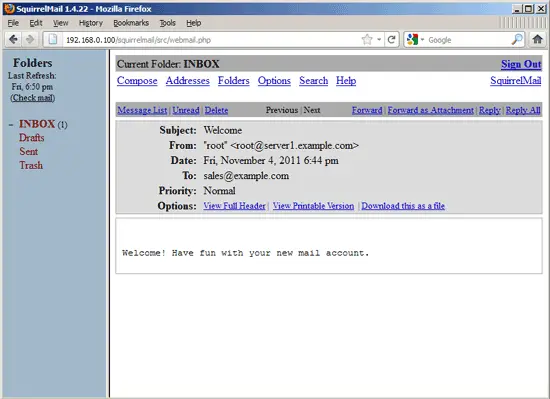Open the History menu
Image resolution: width=550 pixels, height=399 pixels.
coord(90,23)
